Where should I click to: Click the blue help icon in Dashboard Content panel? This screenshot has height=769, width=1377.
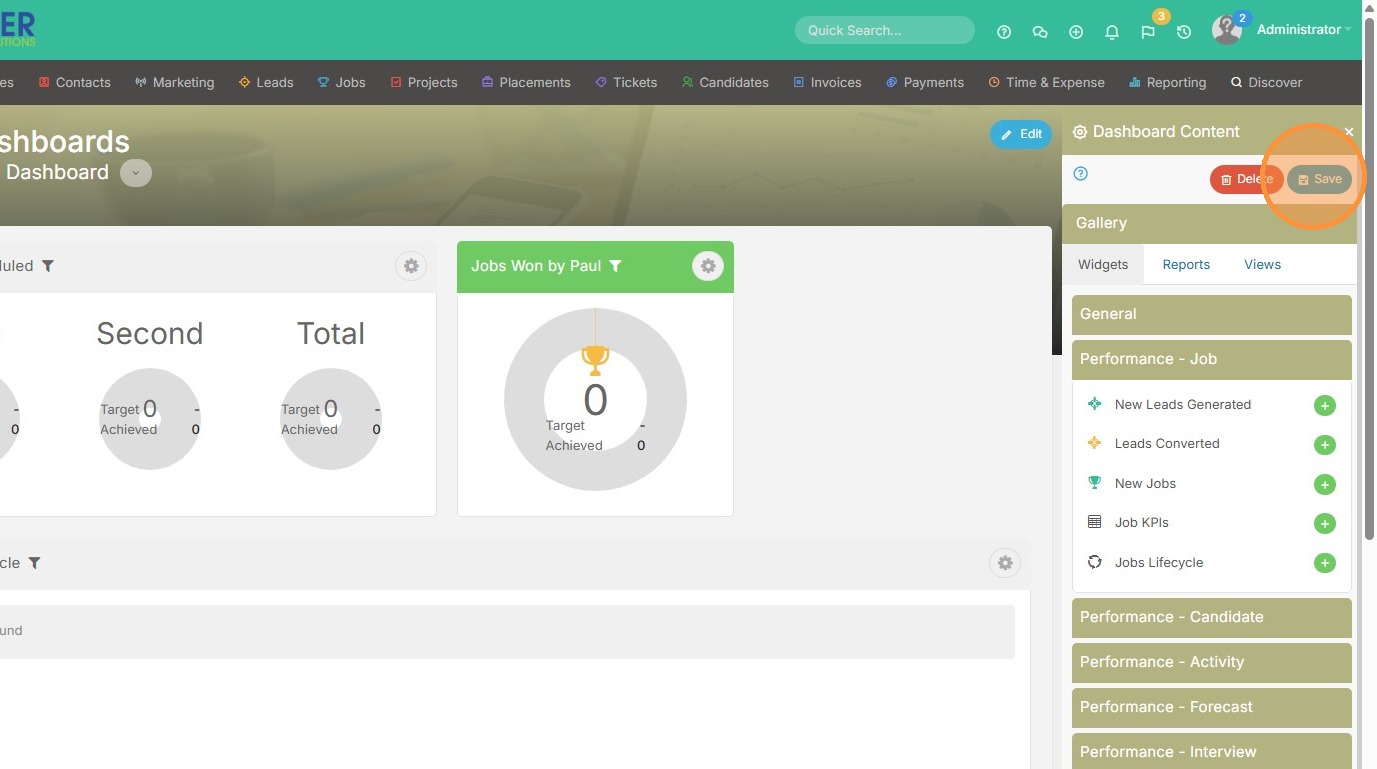[1080, 174]
